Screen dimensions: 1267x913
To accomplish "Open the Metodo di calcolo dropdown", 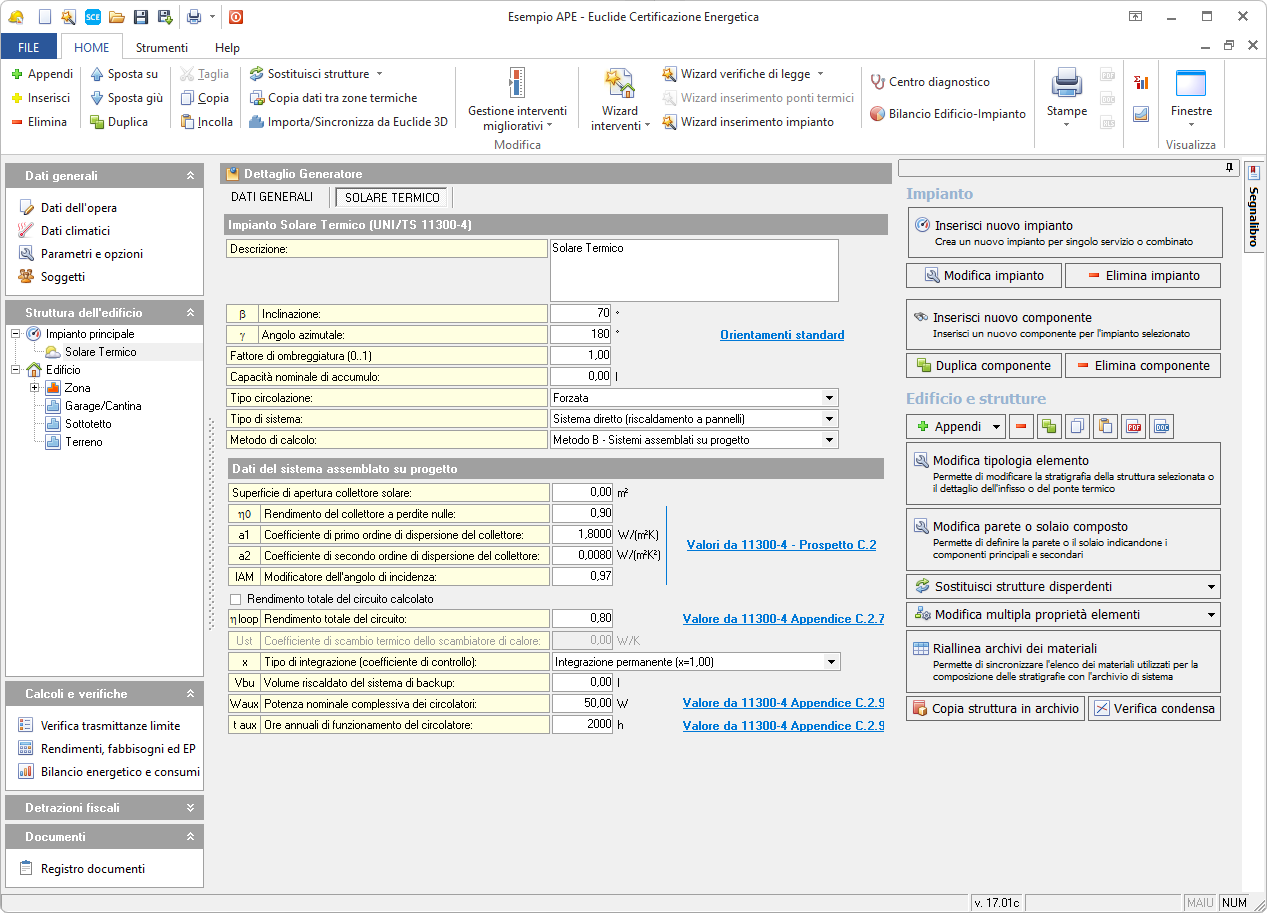I will pos(829,440).
